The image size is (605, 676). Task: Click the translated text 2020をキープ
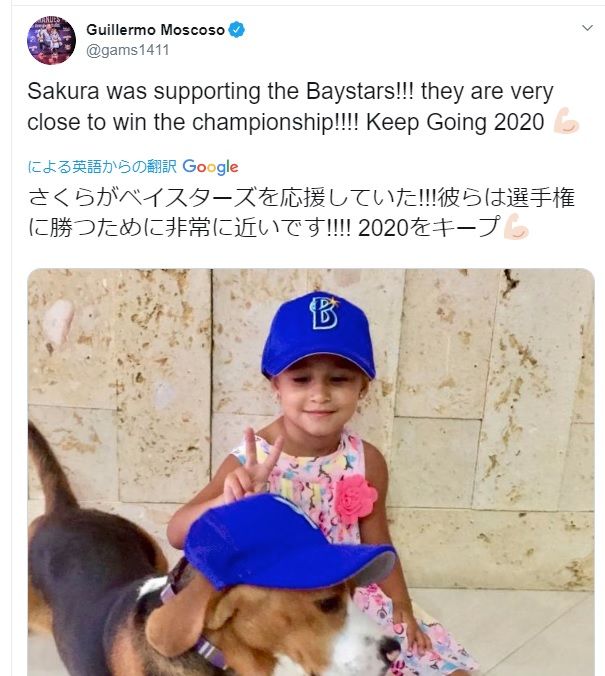click(x=429, y=228)
